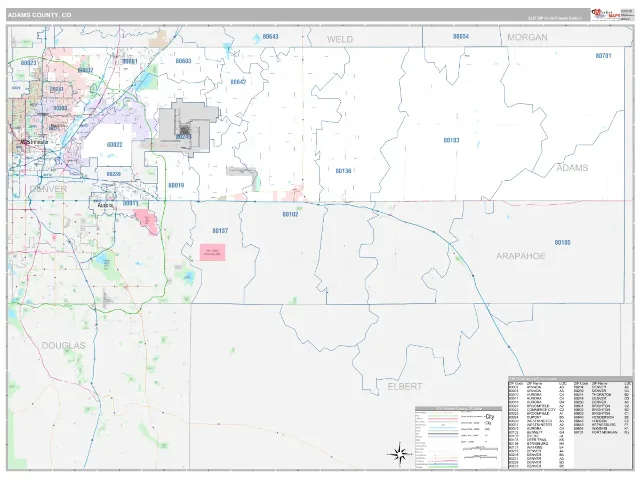Click the 'ADAMS COUNTY, CO' map title

(39, 15)
